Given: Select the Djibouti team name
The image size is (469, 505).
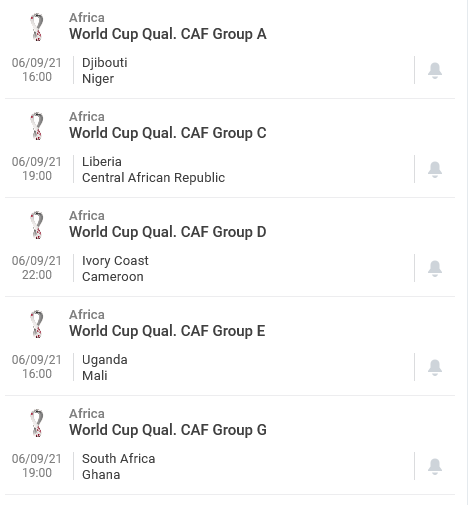Looking at the screenshot, I should [x=105, y=63].
